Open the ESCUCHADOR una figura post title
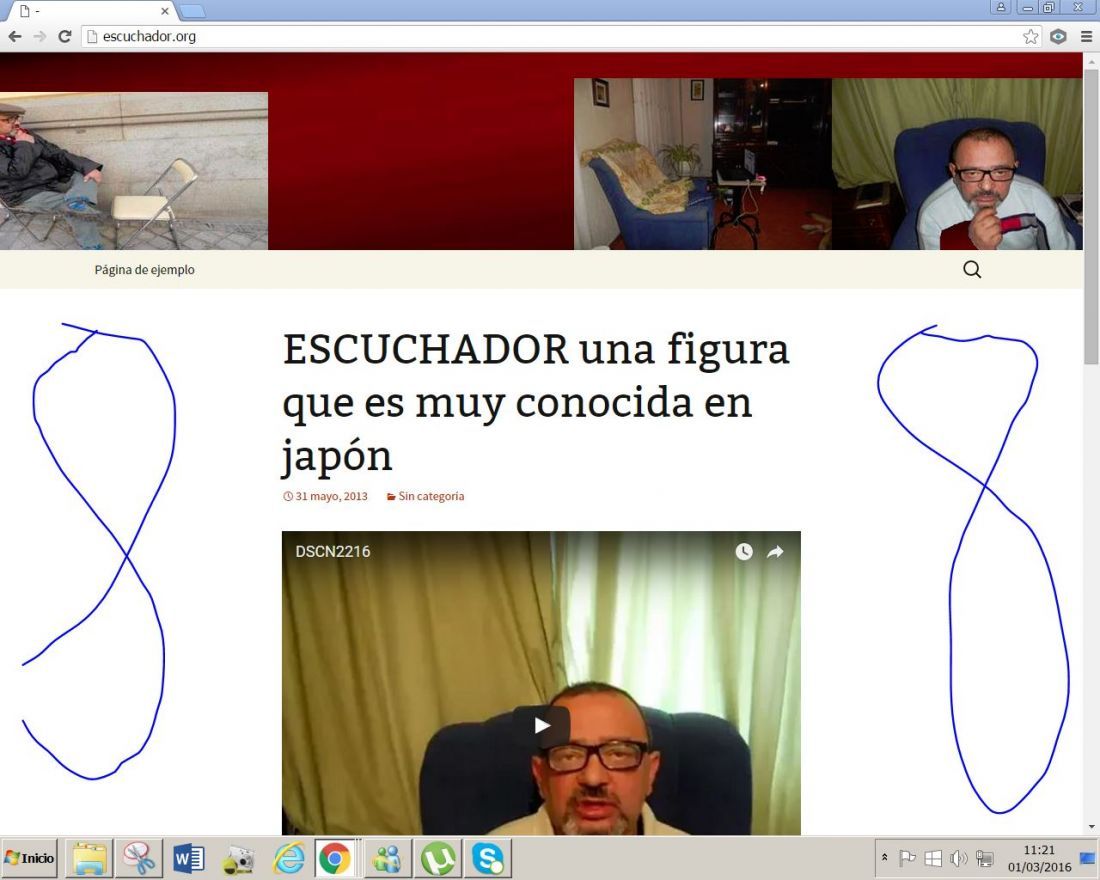Image resolution: width=1100 pixels, height=880 pixels. [x=536, y=402]
